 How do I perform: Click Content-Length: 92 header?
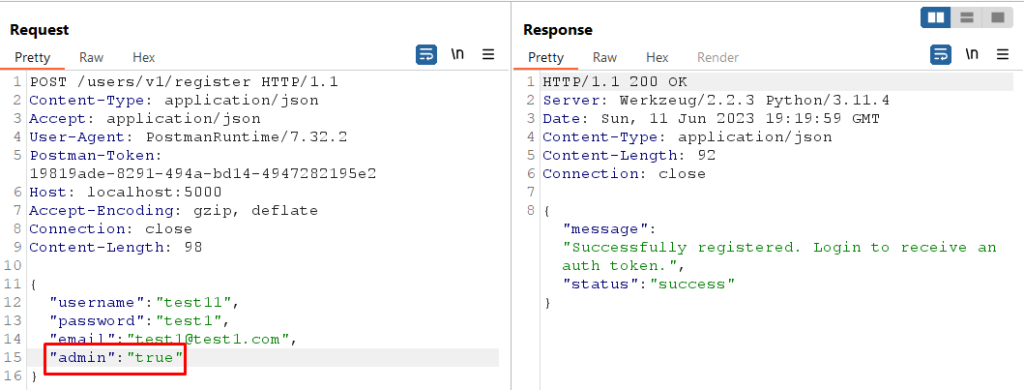630,155
